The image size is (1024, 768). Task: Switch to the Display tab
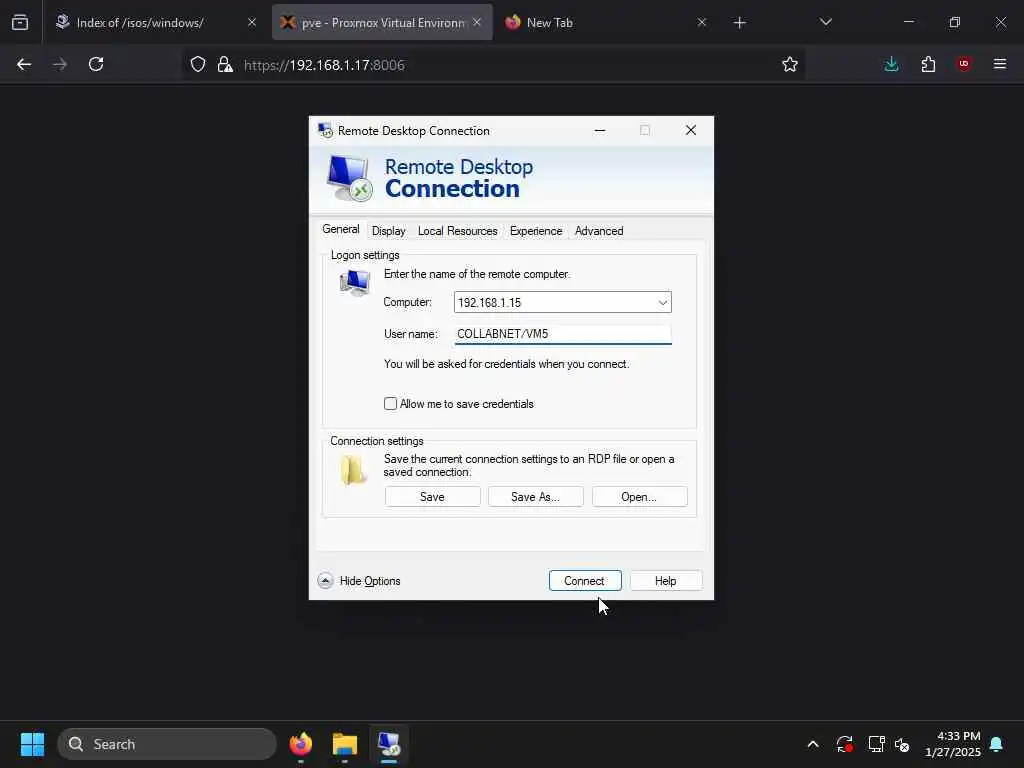click(x=389, y=231)
